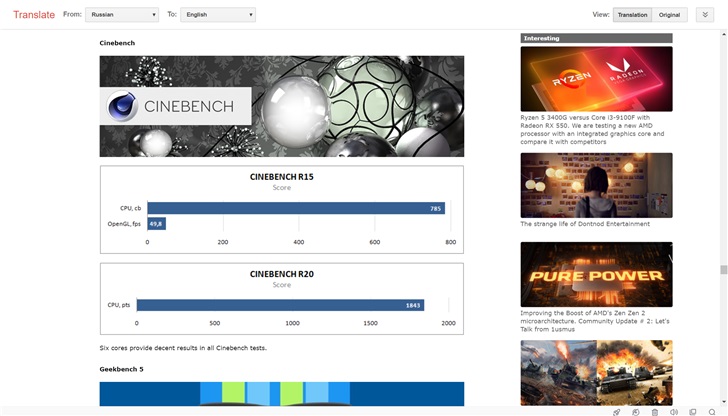Click the 'CPU, pts' axis label
This screenshot has height=416, width=728.
118,305
